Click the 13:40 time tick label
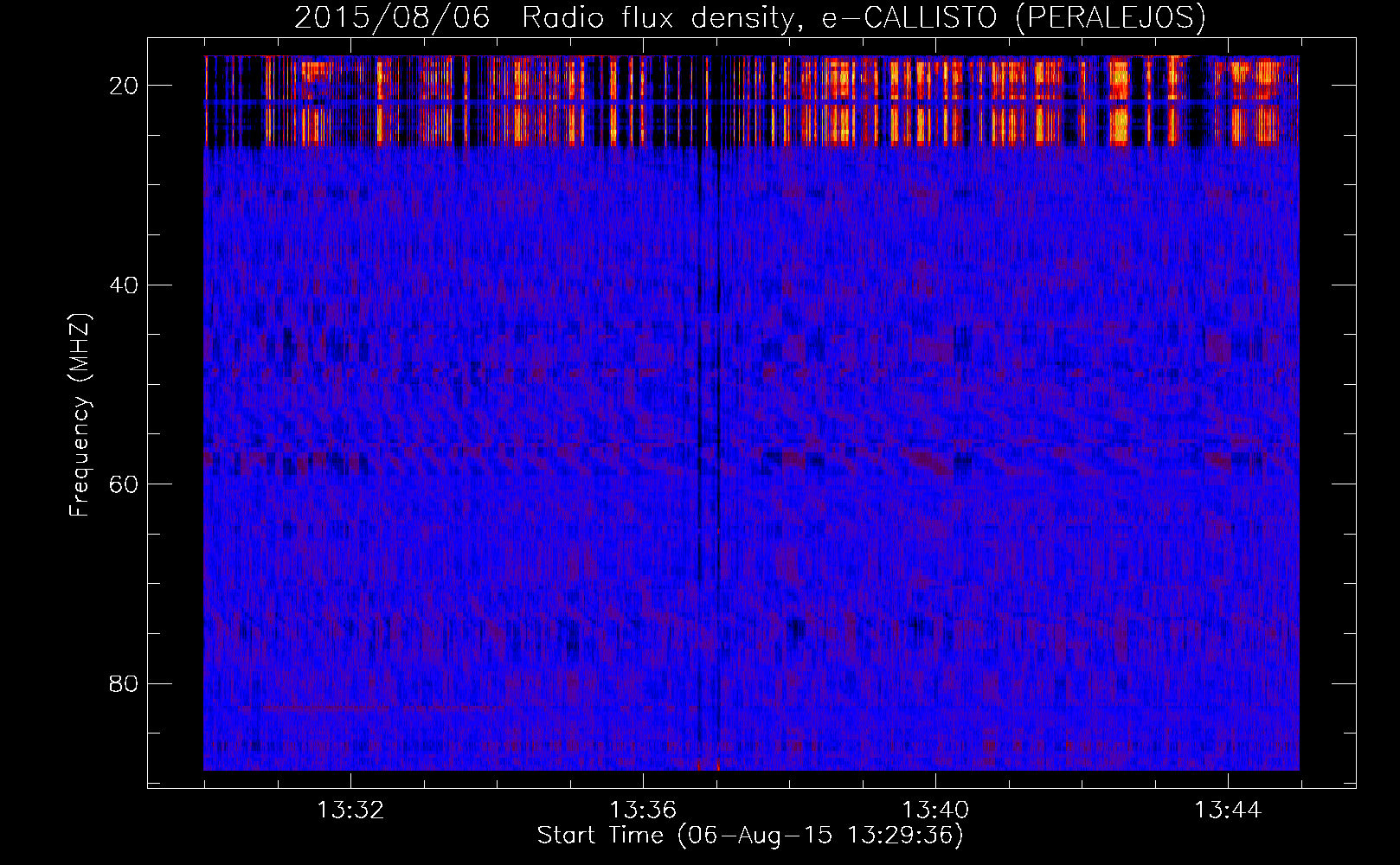 tap(935, 811)
